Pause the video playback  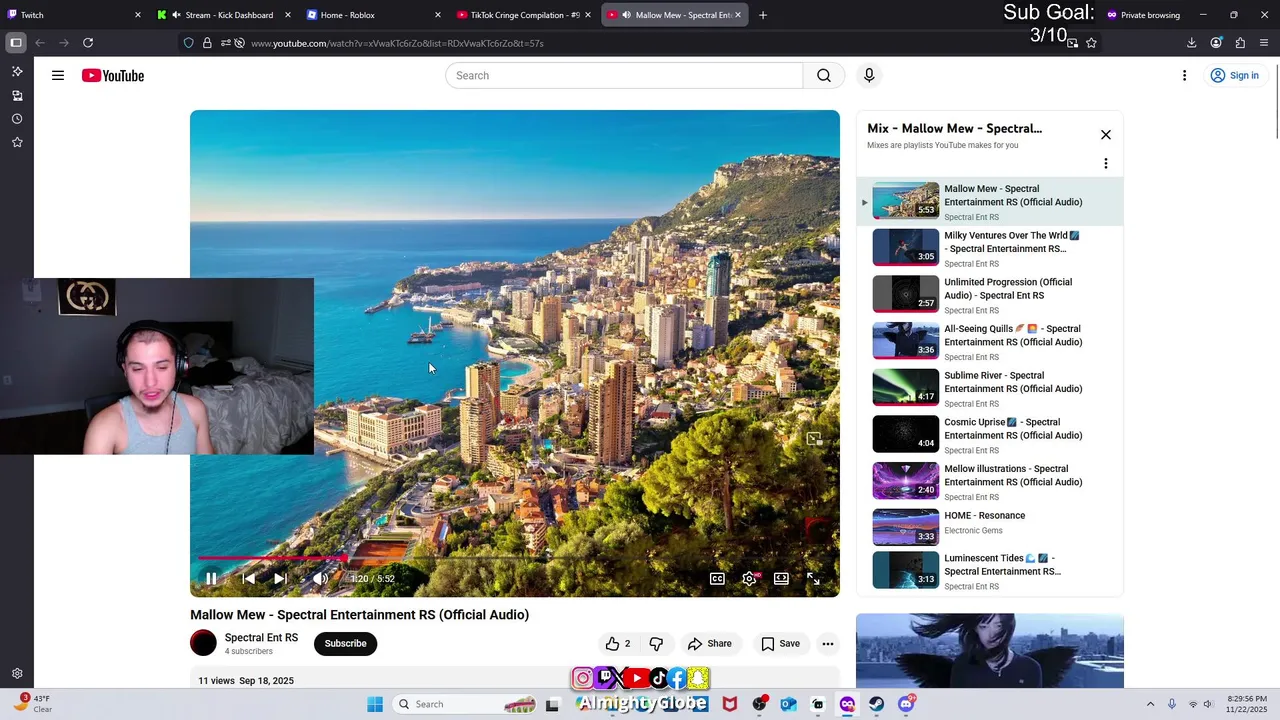[211, 579]
